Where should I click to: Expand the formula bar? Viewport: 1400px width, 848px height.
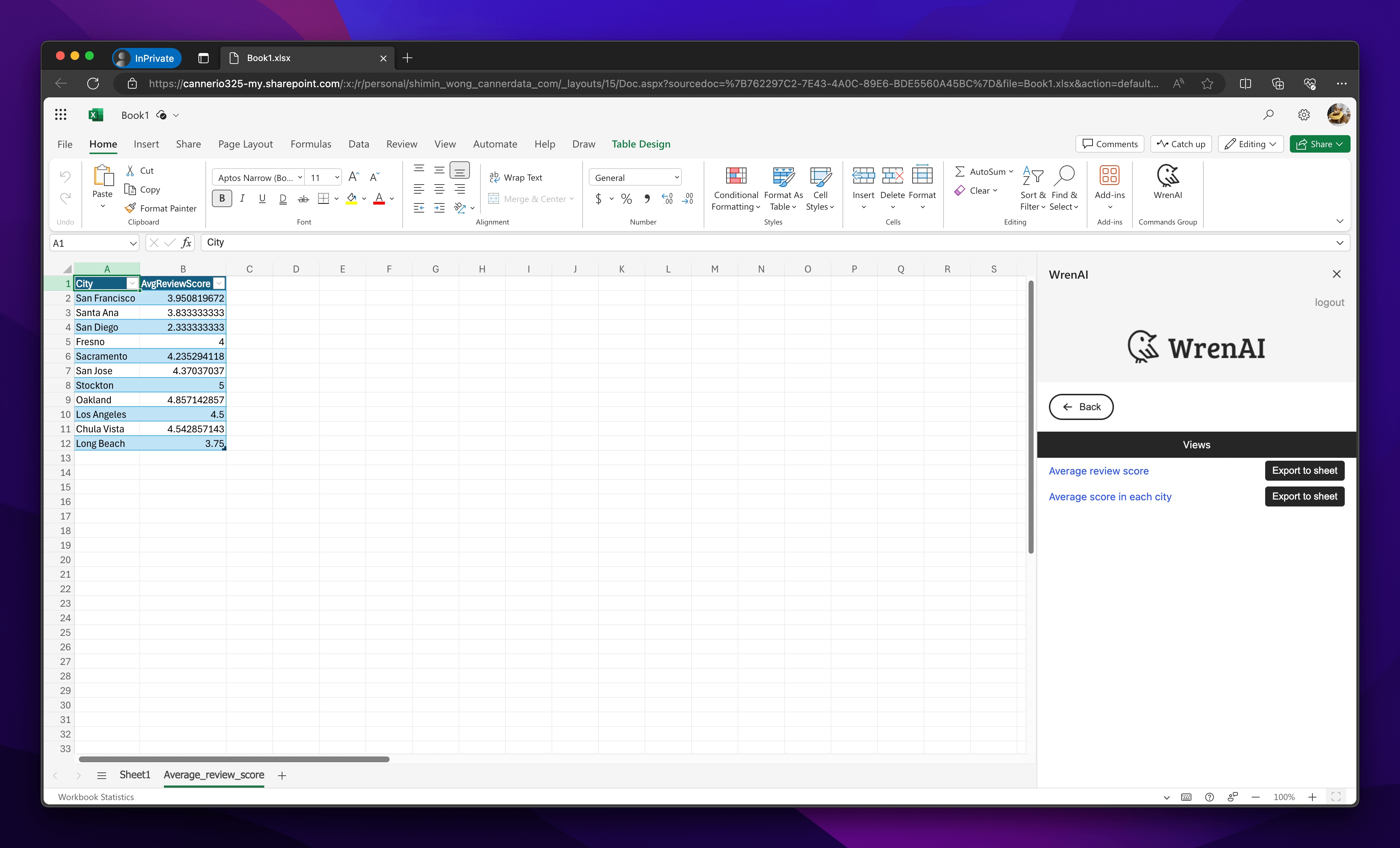click(x=1340, y=243)
